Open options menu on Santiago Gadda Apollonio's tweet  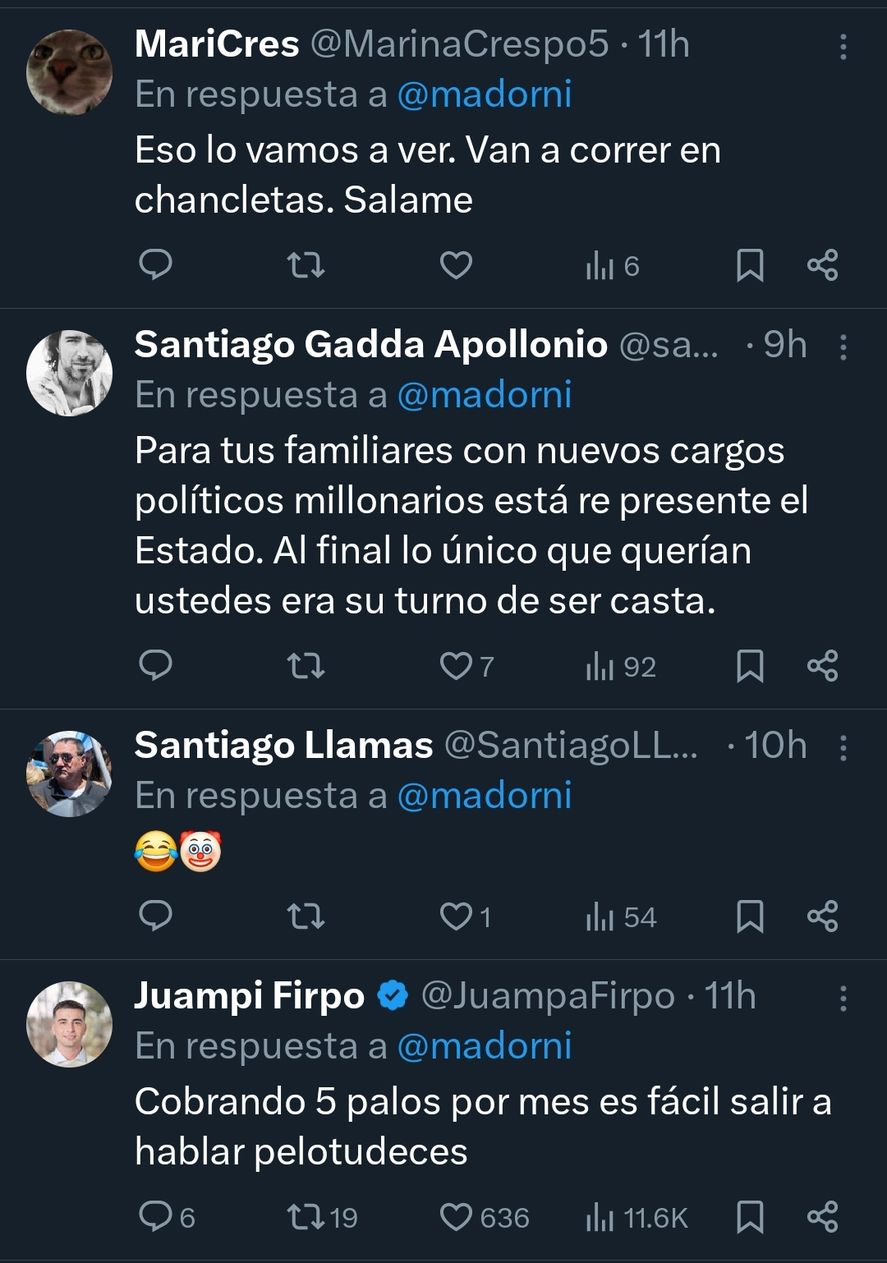point(843,346)
